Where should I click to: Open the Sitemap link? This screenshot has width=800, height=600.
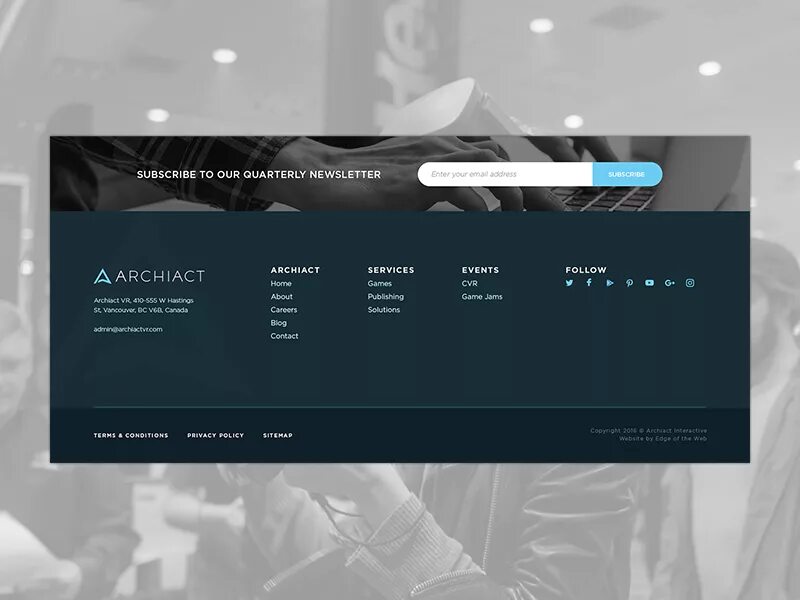click(278, 436)
